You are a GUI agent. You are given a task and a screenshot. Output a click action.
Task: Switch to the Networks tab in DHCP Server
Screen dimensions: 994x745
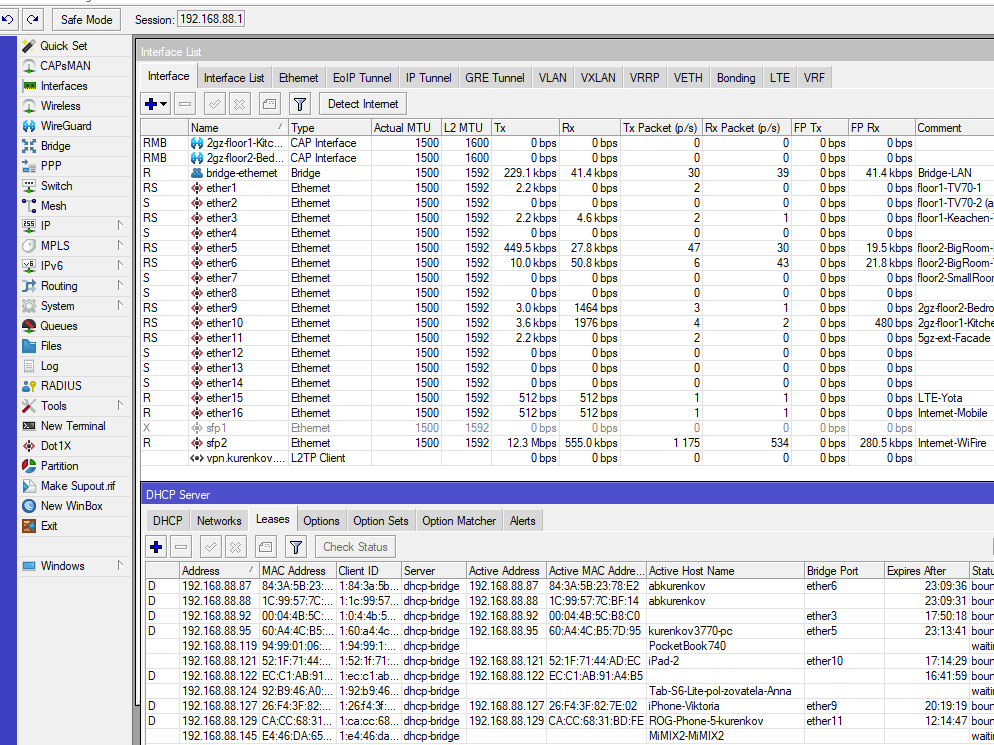point(219,520)
